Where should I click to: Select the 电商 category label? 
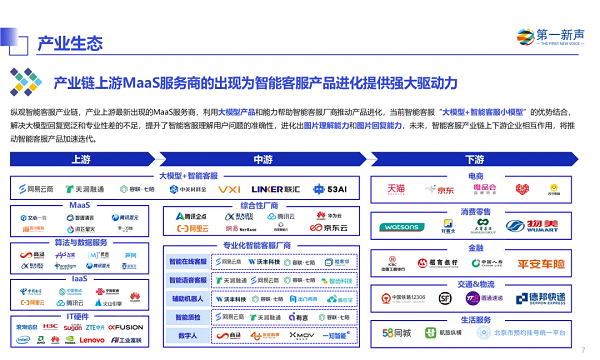tap(476, 176)
